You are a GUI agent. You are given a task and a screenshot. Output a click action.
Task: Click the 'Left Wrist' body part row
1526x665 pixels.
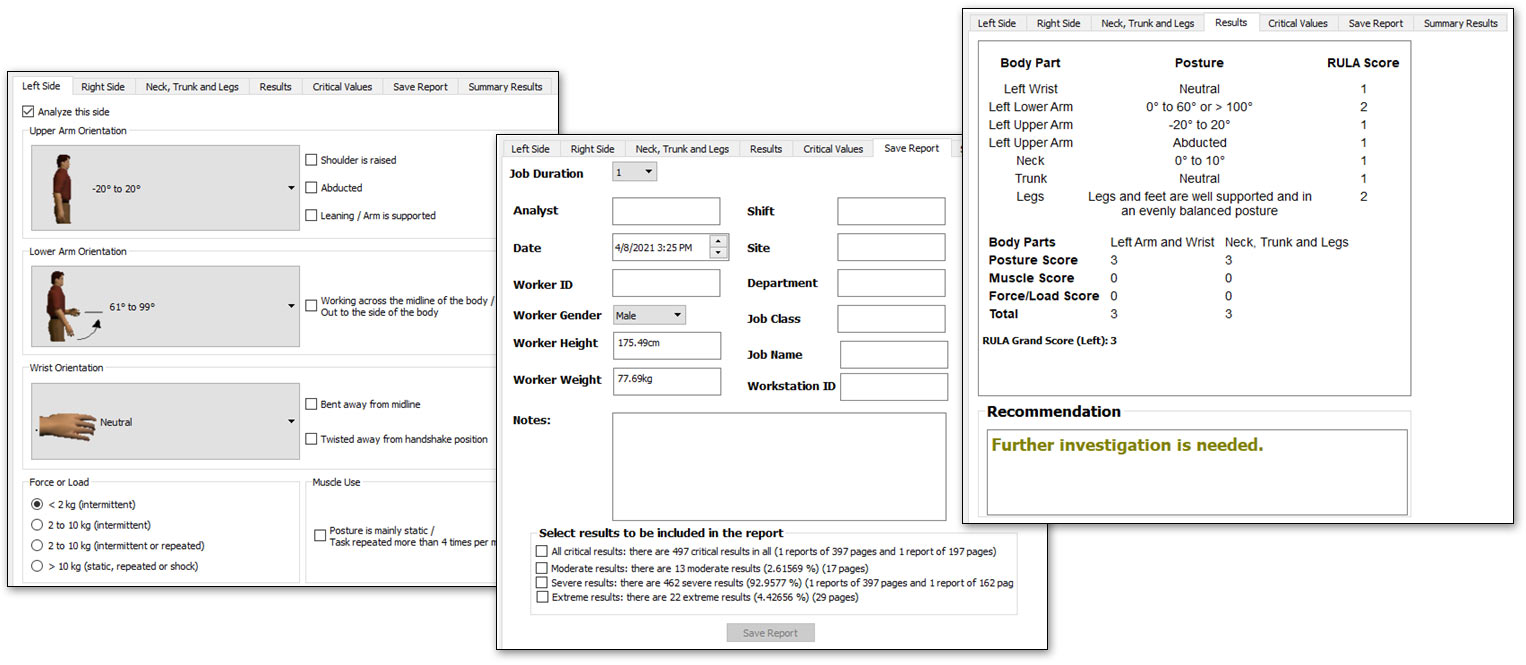(1030, 89)
